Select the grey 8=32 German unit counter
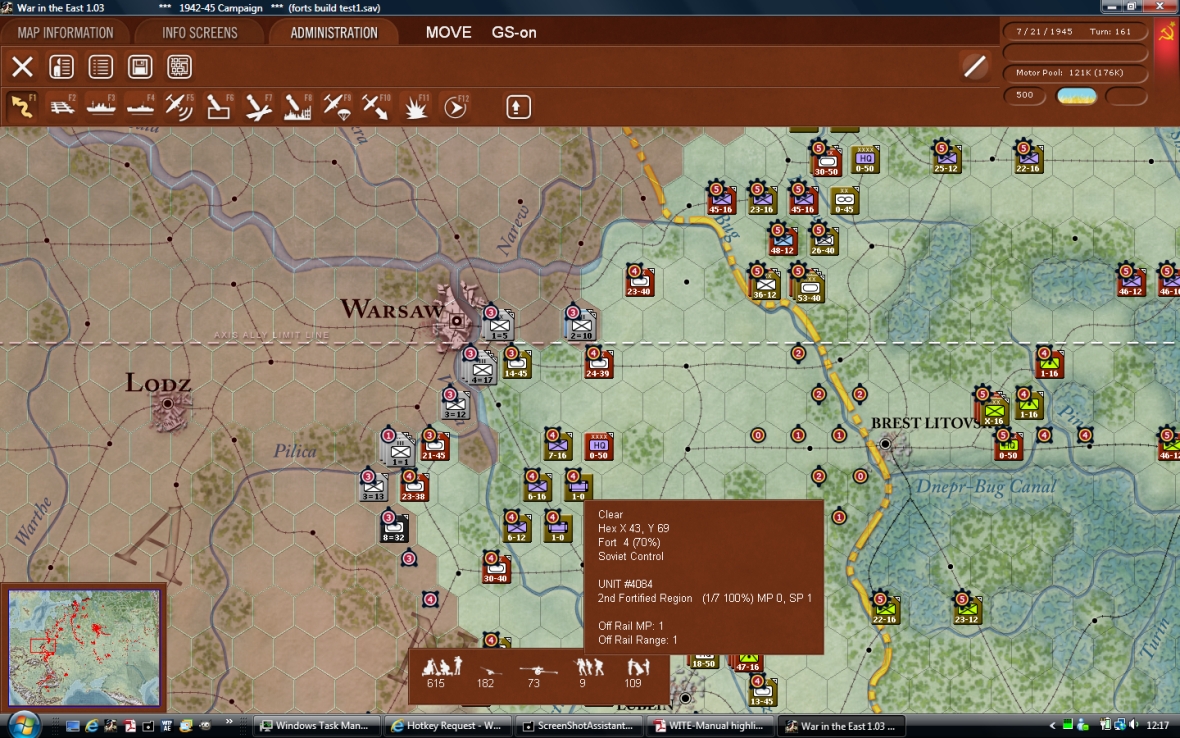 [394, 527]
